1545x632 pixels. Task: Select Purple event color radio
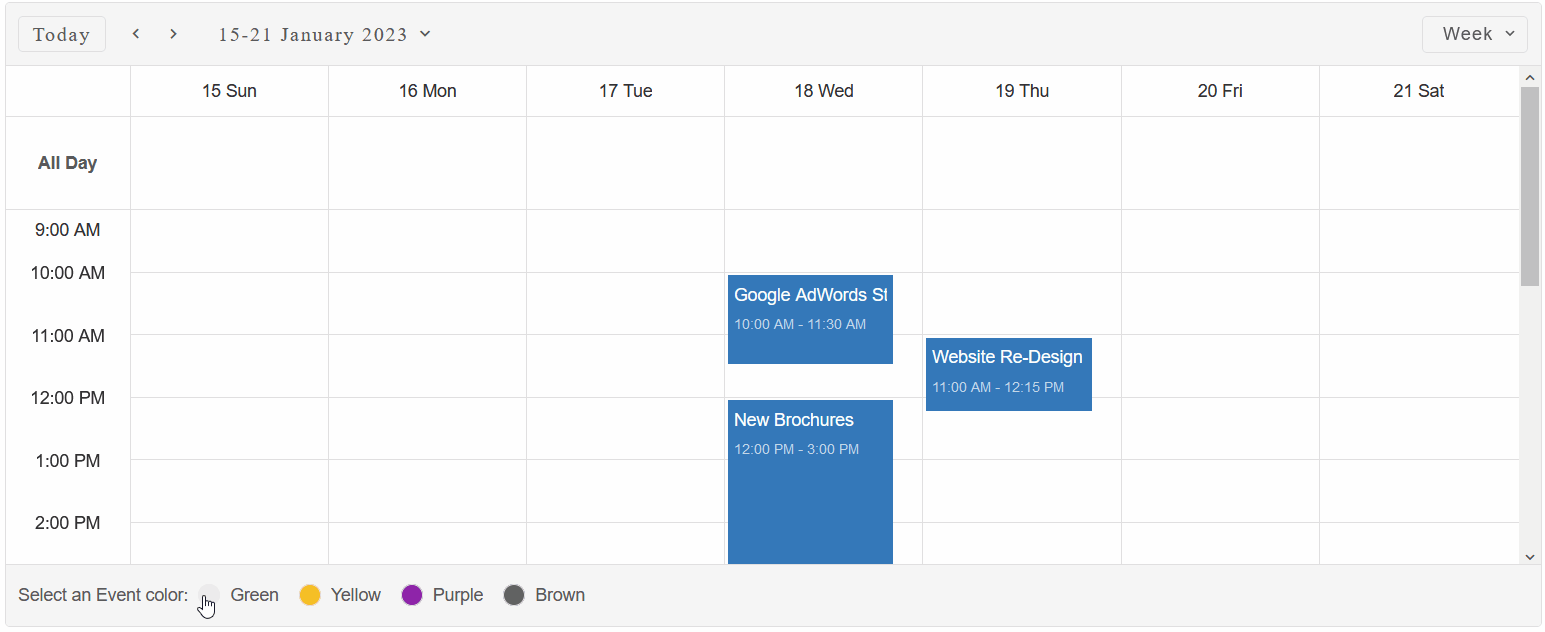pos(412,595)
